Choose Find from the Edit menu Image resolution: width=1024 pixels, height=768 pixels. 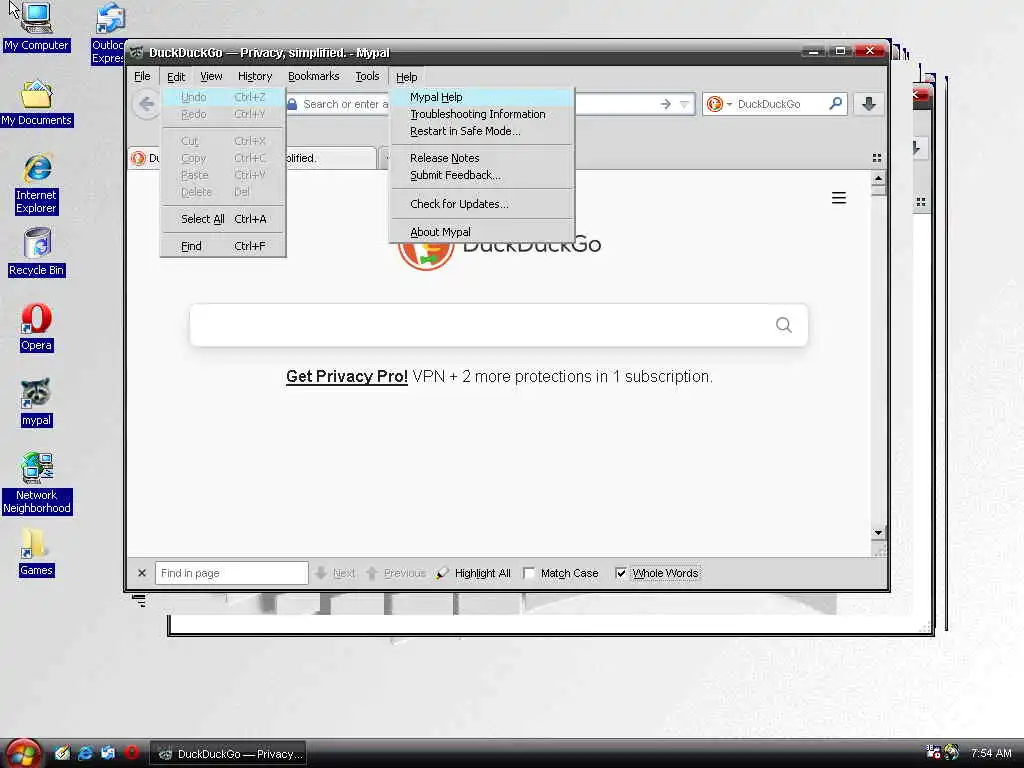pyautogui.click(x=223, y=246)
